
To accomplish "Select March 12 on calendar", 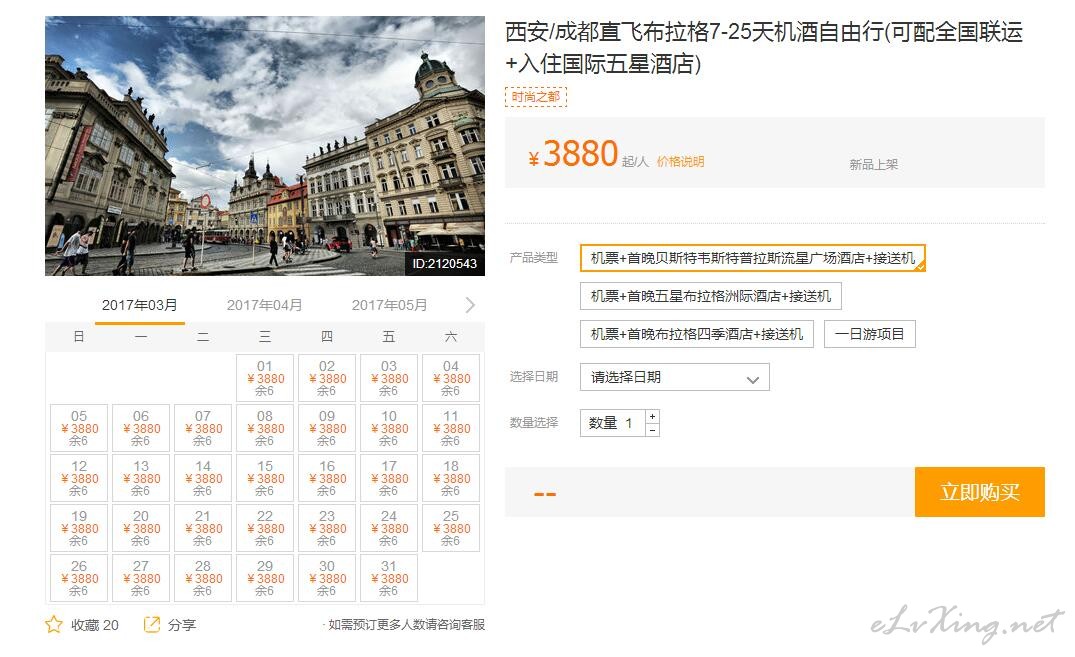I will pos(79,478).
